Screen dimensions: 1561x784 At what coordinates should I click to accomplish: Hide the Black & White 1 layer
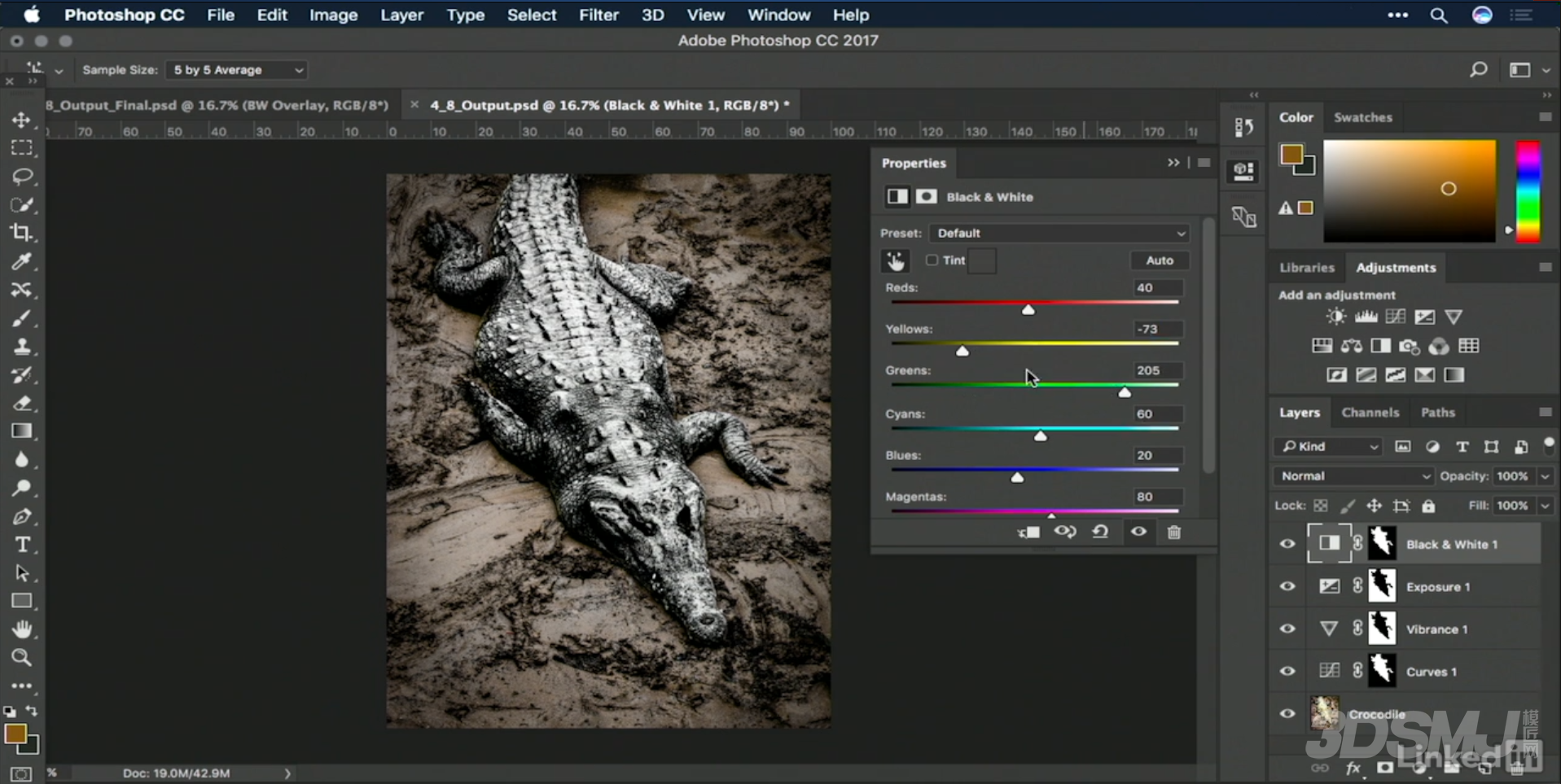pos(1287,544)
